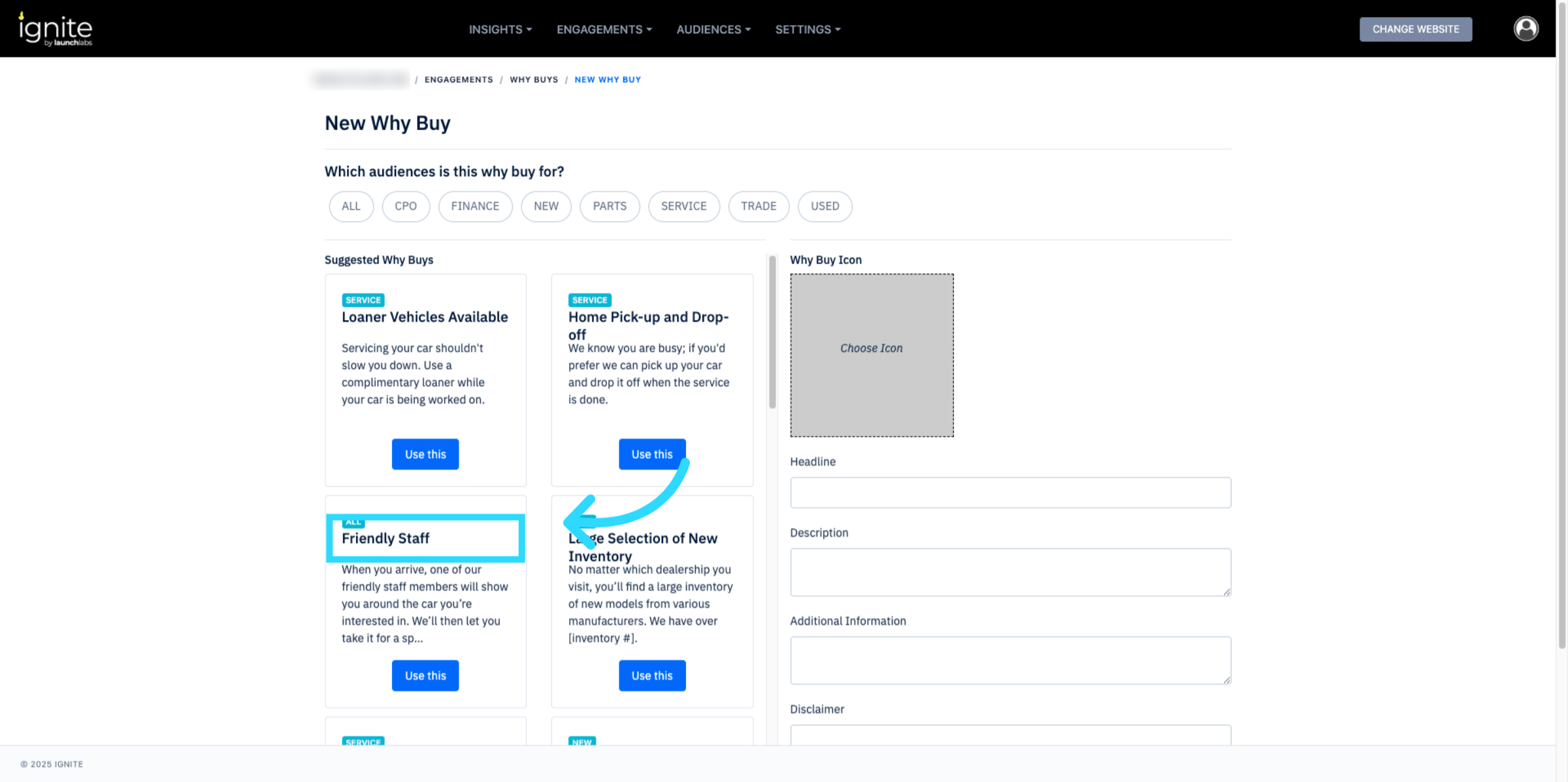1568x782 pixels.
Task: Click the Ignite logo
Action: point(56,29)
